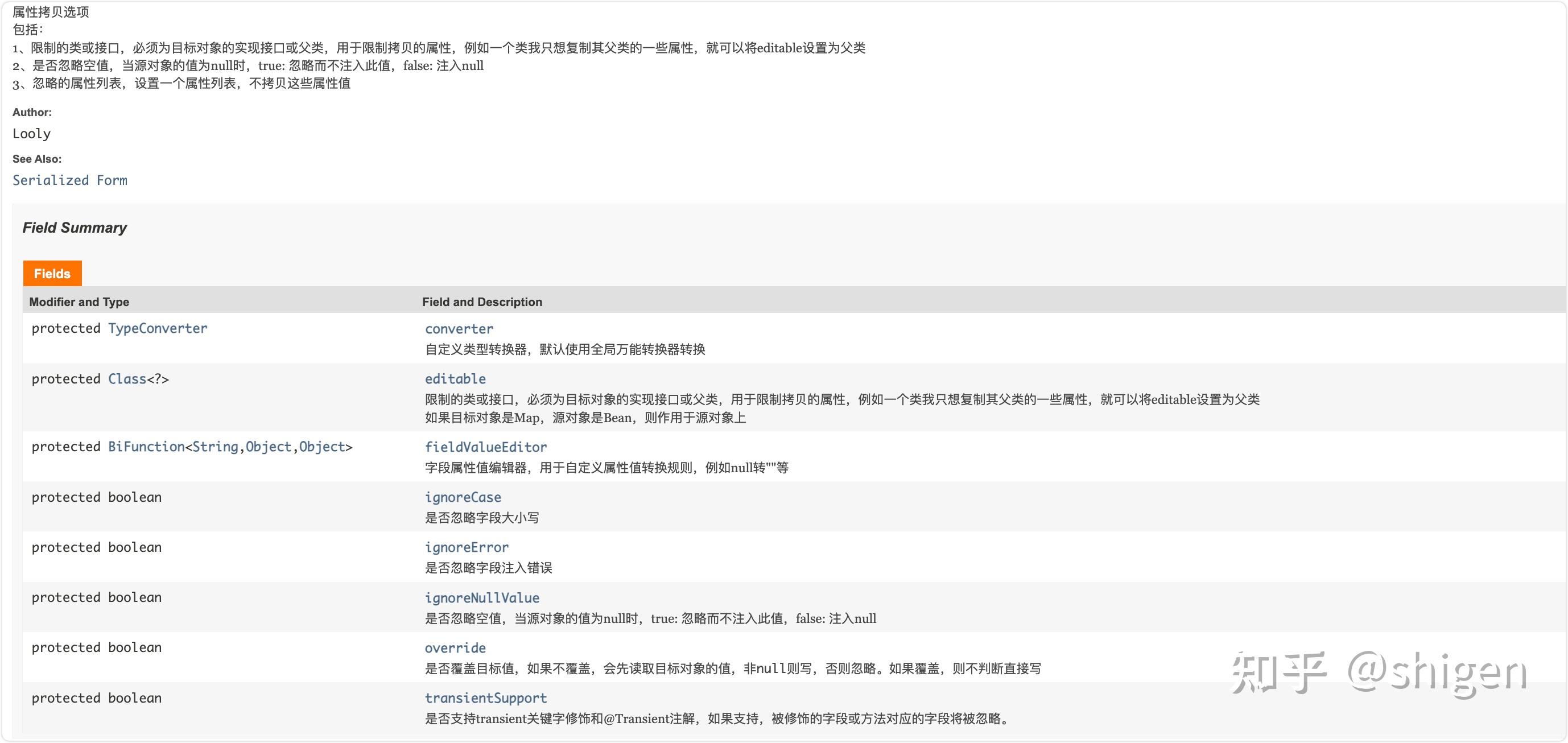The height and width of the screenshot is (743, 1568).
Task: Click the converter field link
Action: (x=459, y=329)
